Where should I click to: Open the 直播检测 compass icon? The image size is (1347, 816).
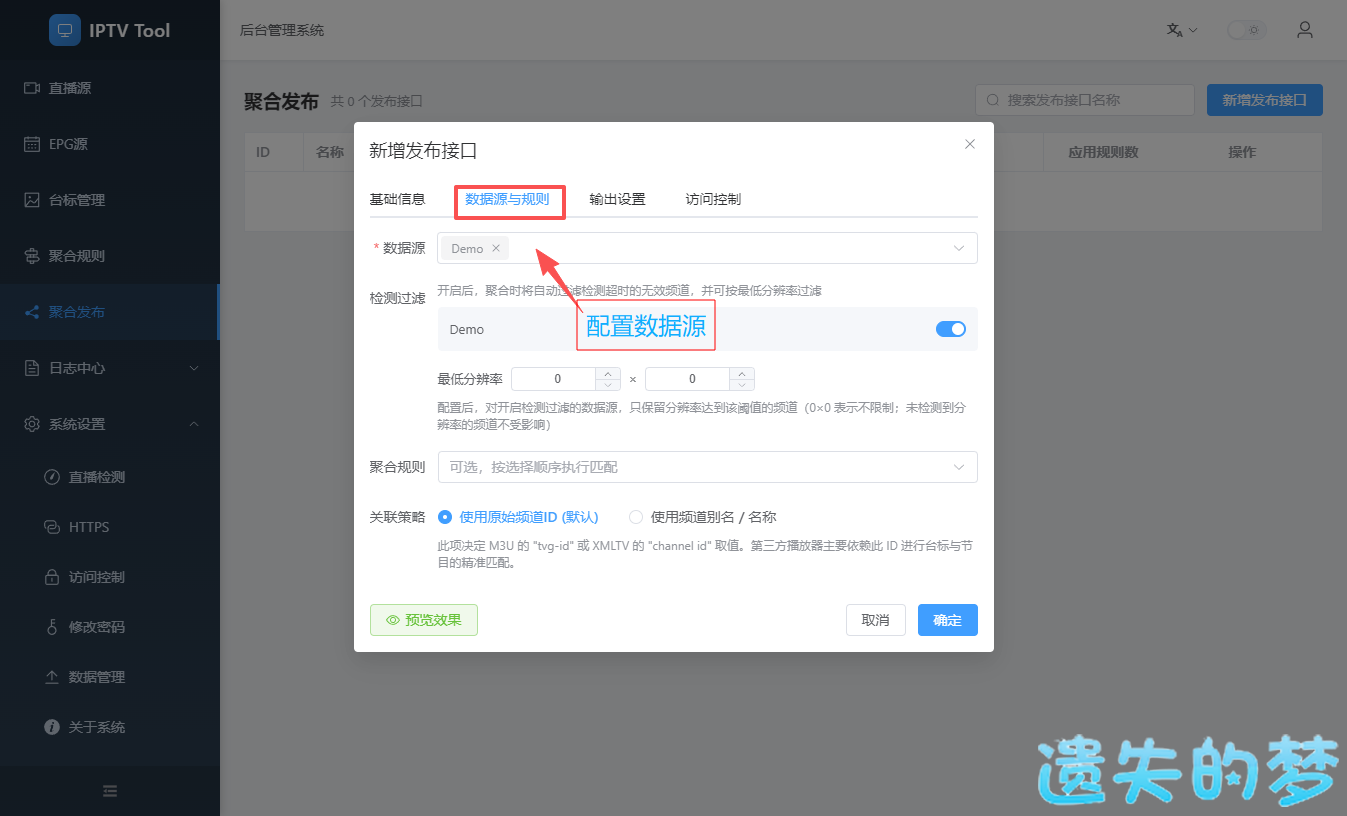[52, 477]
